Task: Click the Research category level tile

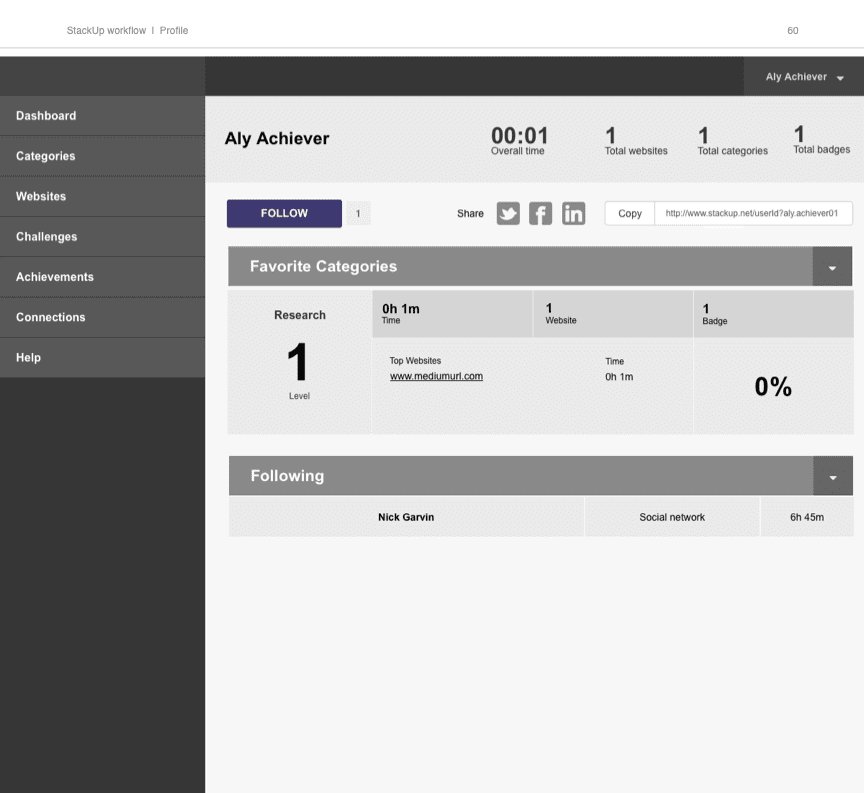Action: (x=299, y=362)
